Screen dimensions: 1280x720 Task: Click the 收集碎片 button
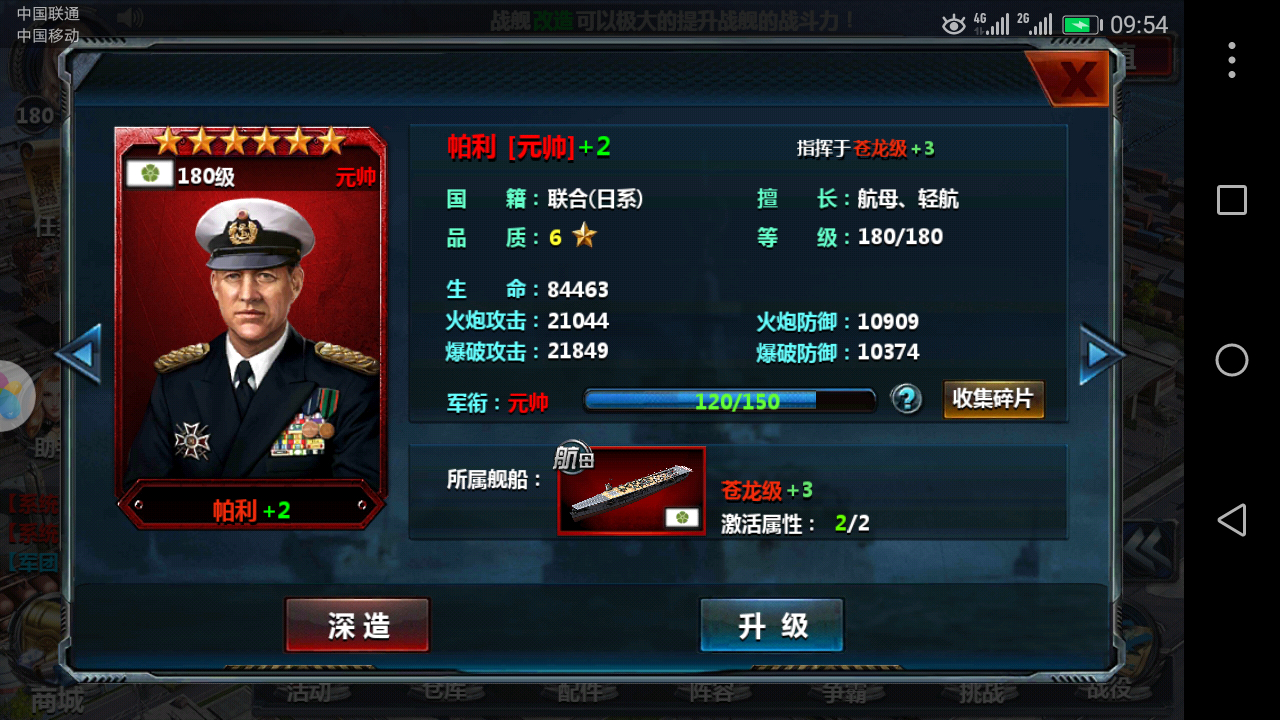pyautogui.click(x=993, y=399)
